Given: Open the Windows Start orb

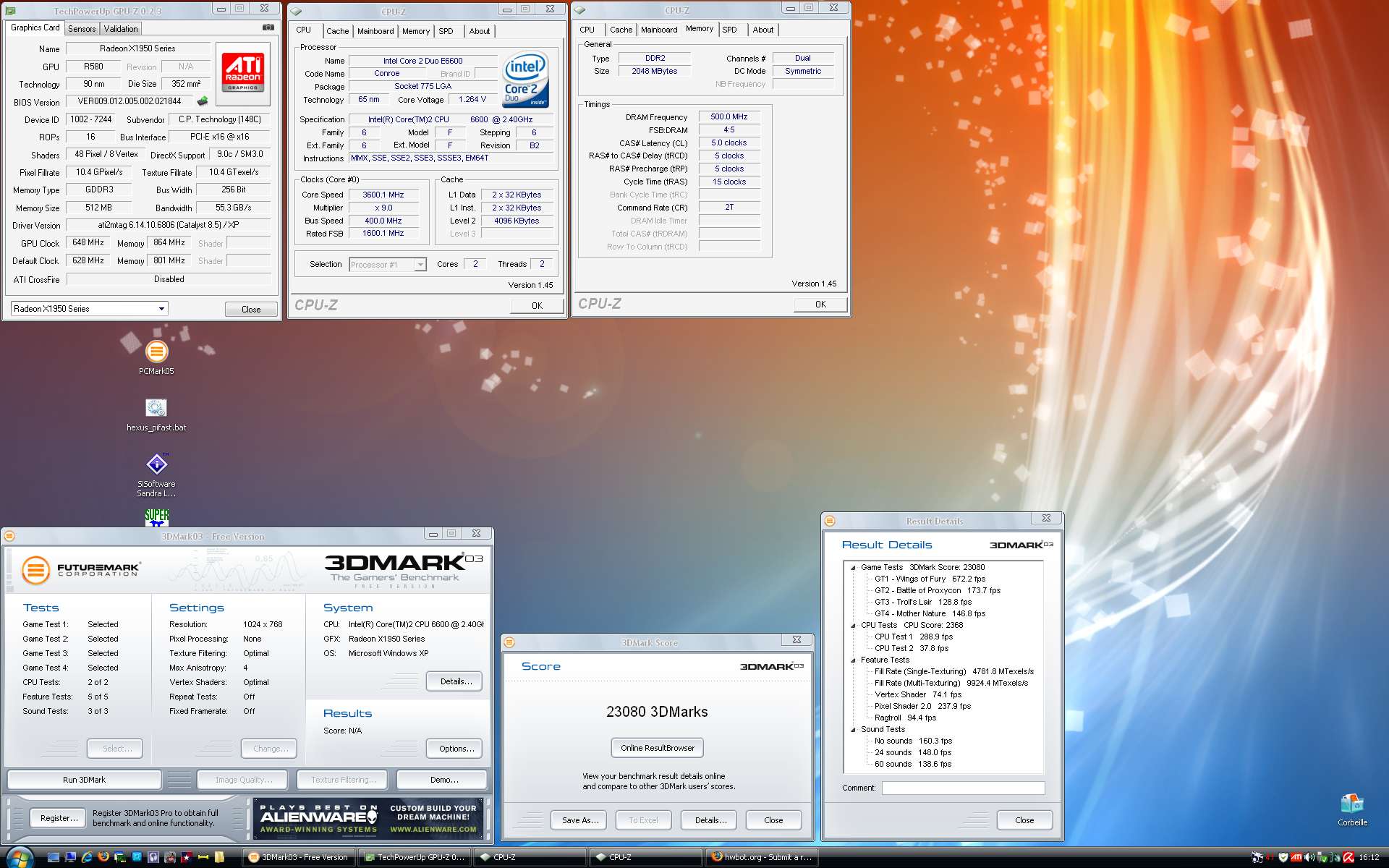Looking at the screenshot, I should 20,858.
